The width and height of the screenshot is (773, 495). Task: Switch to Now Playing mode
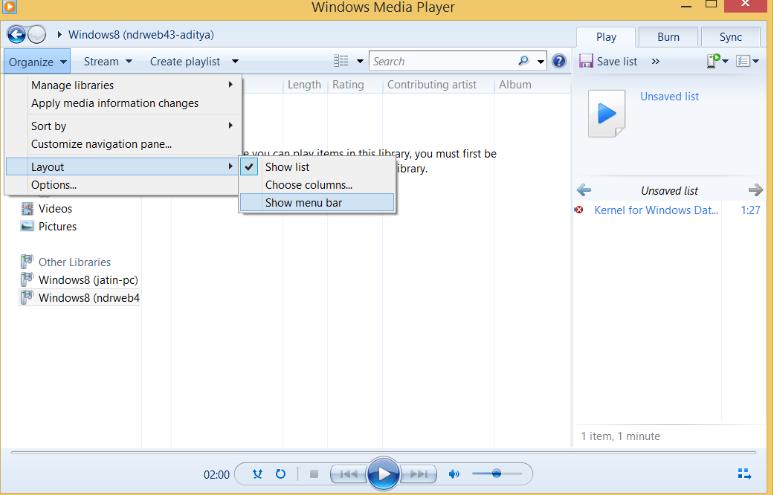pyautogui.click(x=744, y=474)
